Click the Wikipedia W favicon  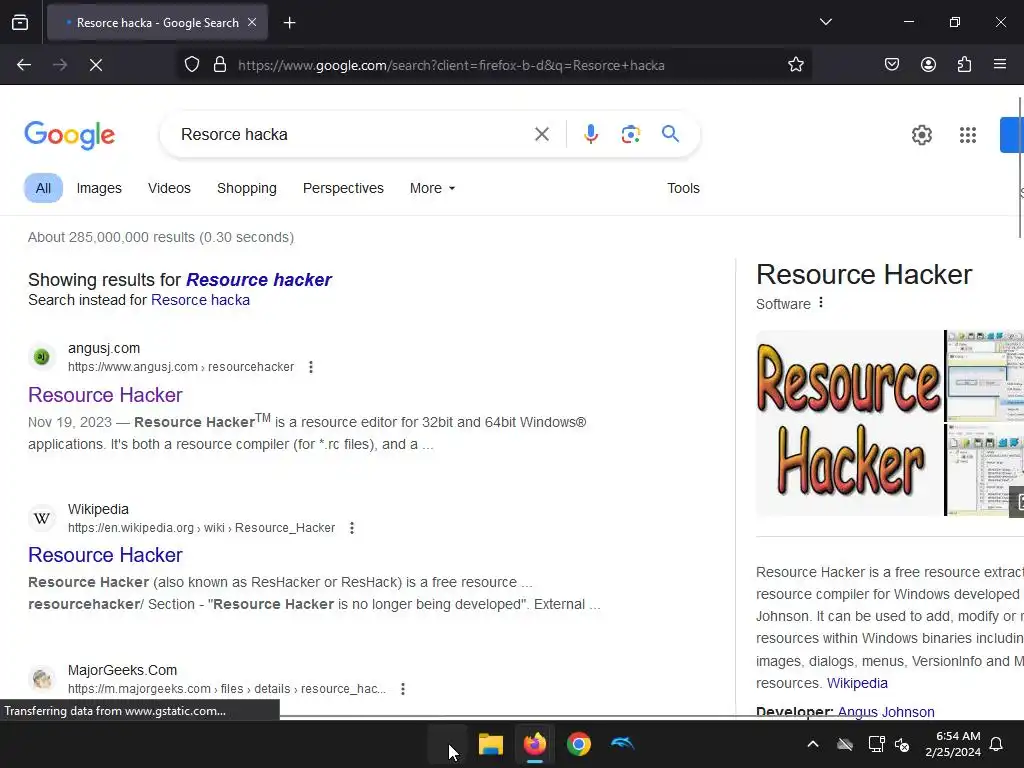coord(42,518)
